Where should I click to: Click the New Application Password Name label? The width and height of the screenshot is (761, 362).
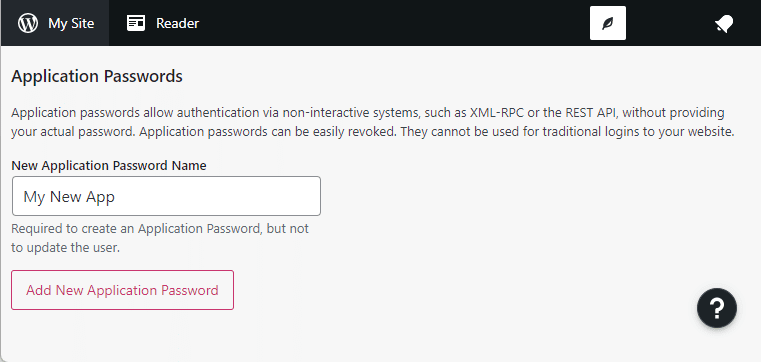point(109,165)
